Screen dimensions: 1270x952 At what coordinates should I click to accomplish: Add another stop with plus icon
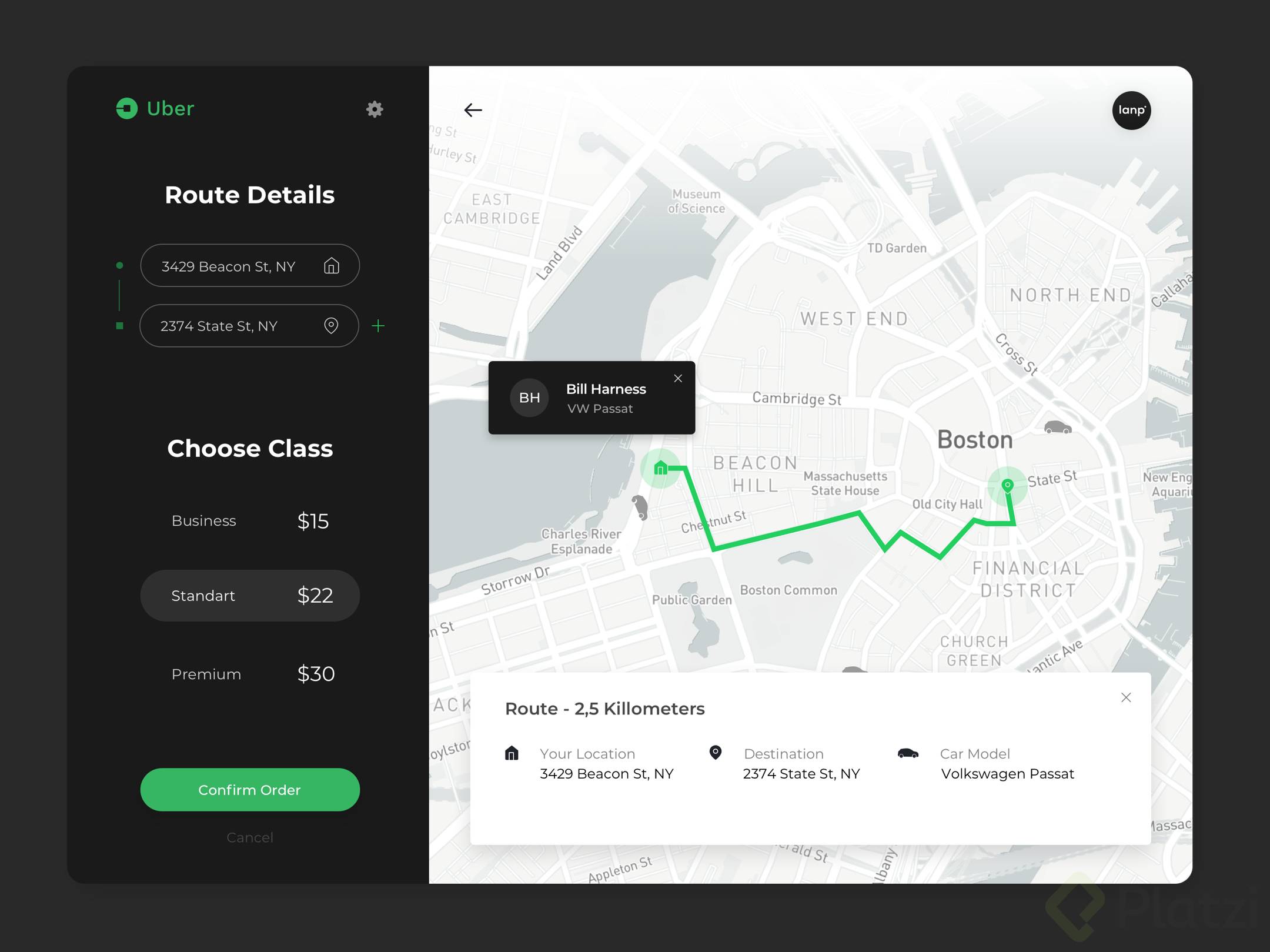point(379,326)
